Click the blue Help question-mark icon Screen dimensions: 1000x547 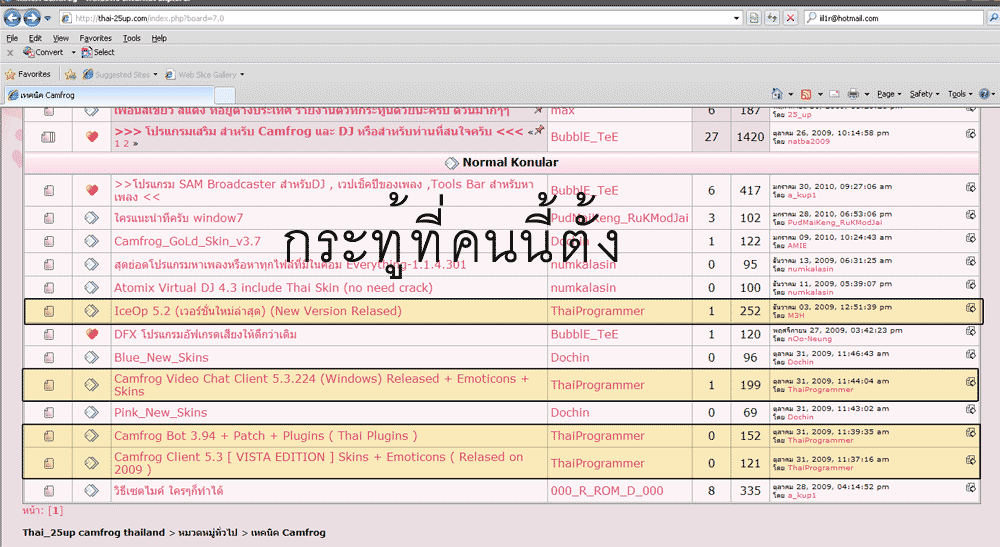[x=984, y=94]
